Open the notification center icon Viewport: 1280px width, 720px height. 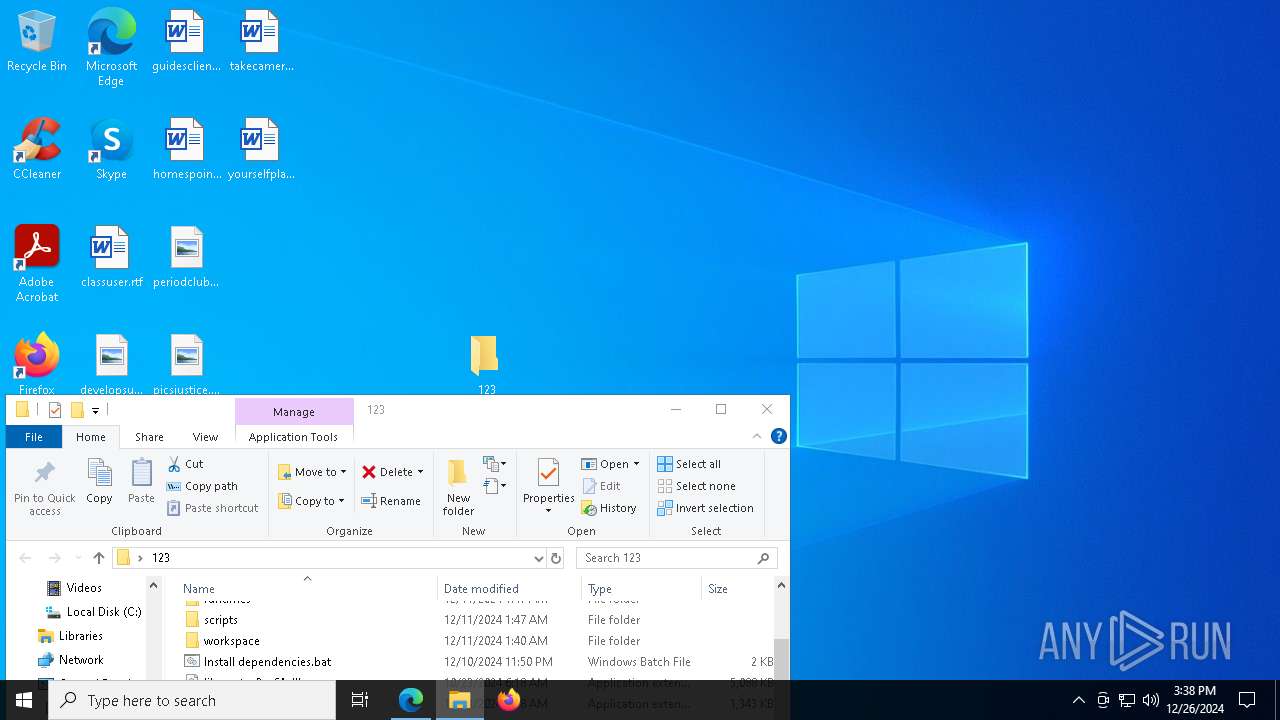click(1247, 700)
